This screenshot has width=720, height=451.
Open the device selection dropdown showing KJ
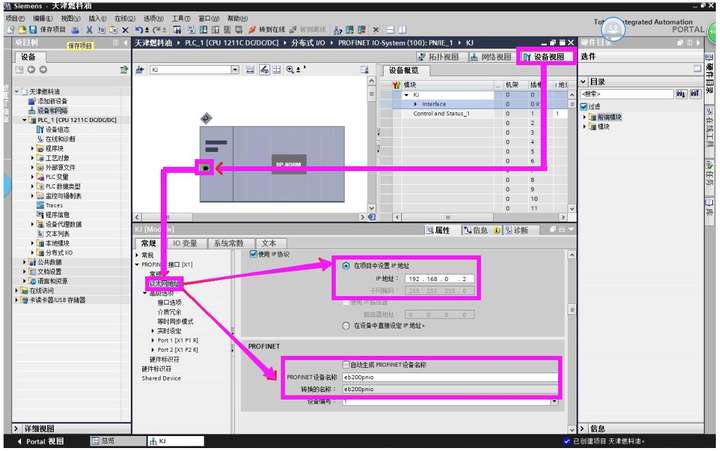235,69
